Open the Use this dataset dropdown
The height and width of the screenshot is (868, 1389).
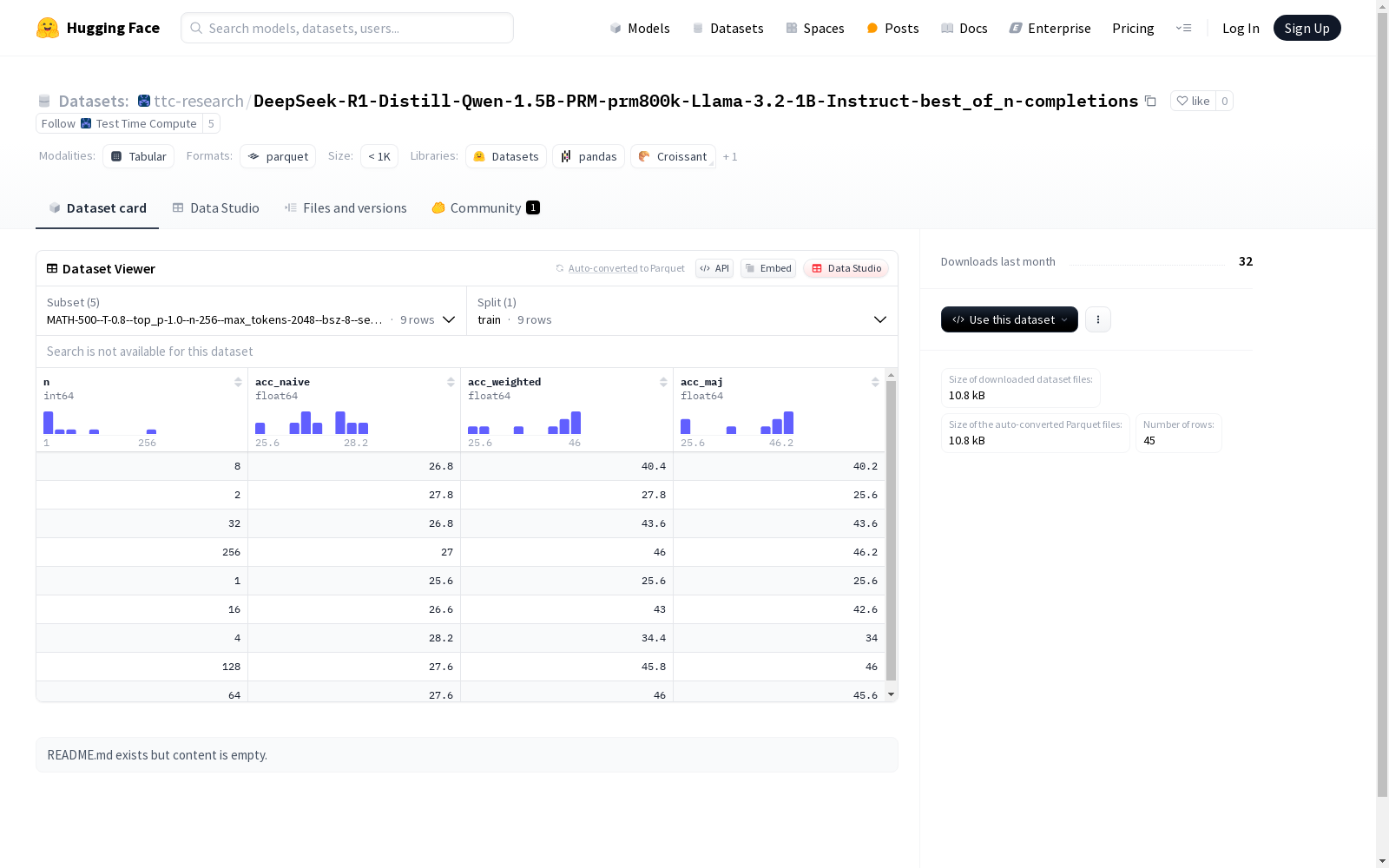[x=1010, y=319]
